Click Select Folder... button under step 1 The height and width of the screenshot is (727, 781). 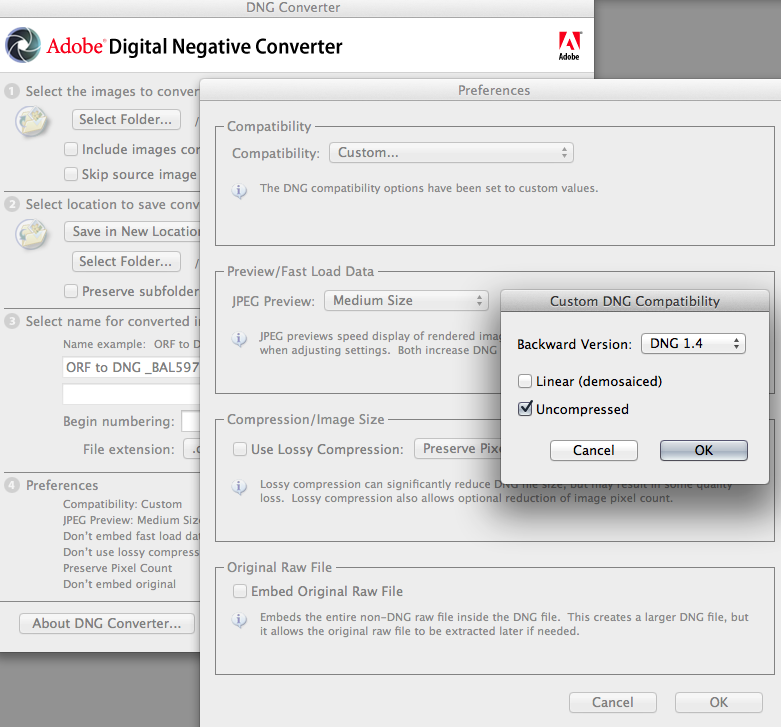(126, 120)
